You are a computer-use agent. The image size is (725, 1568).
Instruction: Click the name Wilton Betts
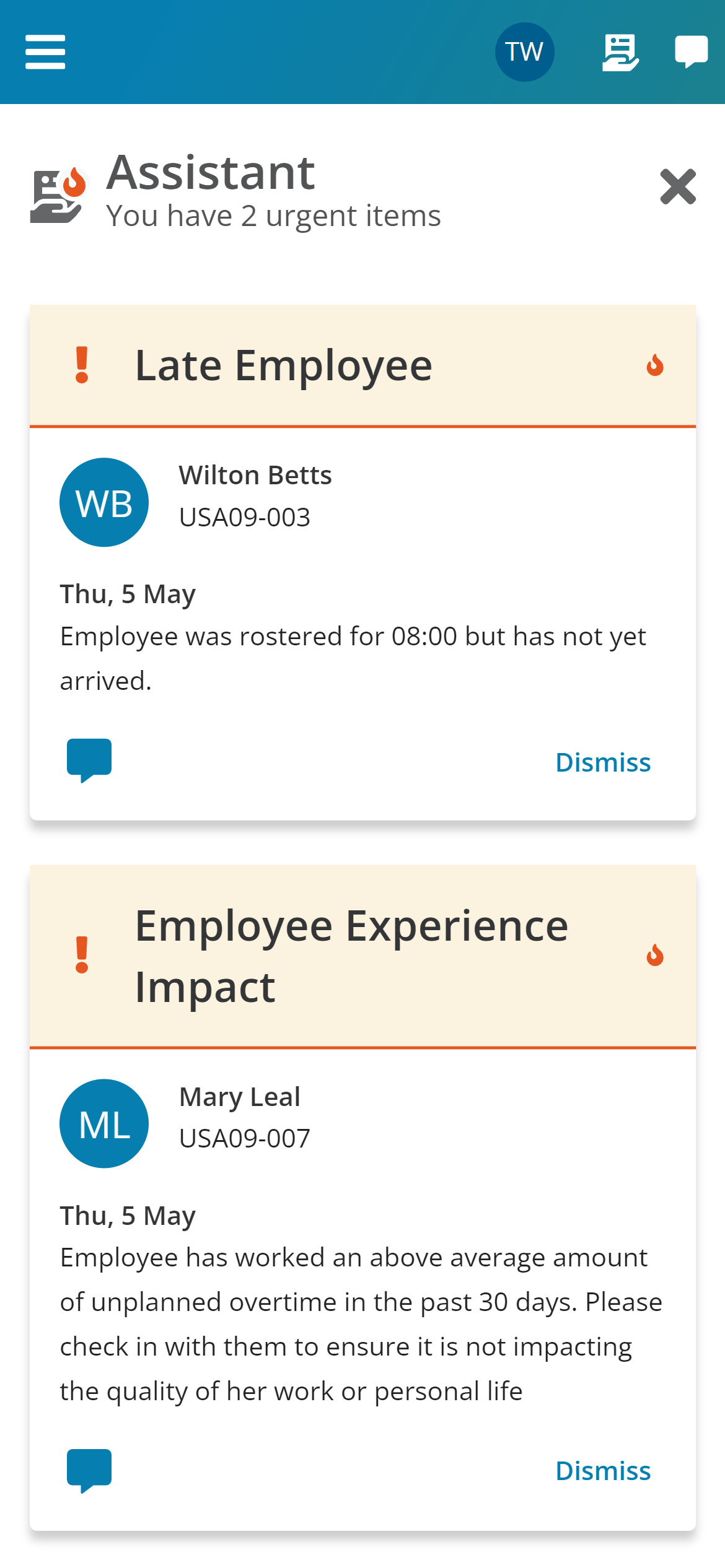coord(255,476)
